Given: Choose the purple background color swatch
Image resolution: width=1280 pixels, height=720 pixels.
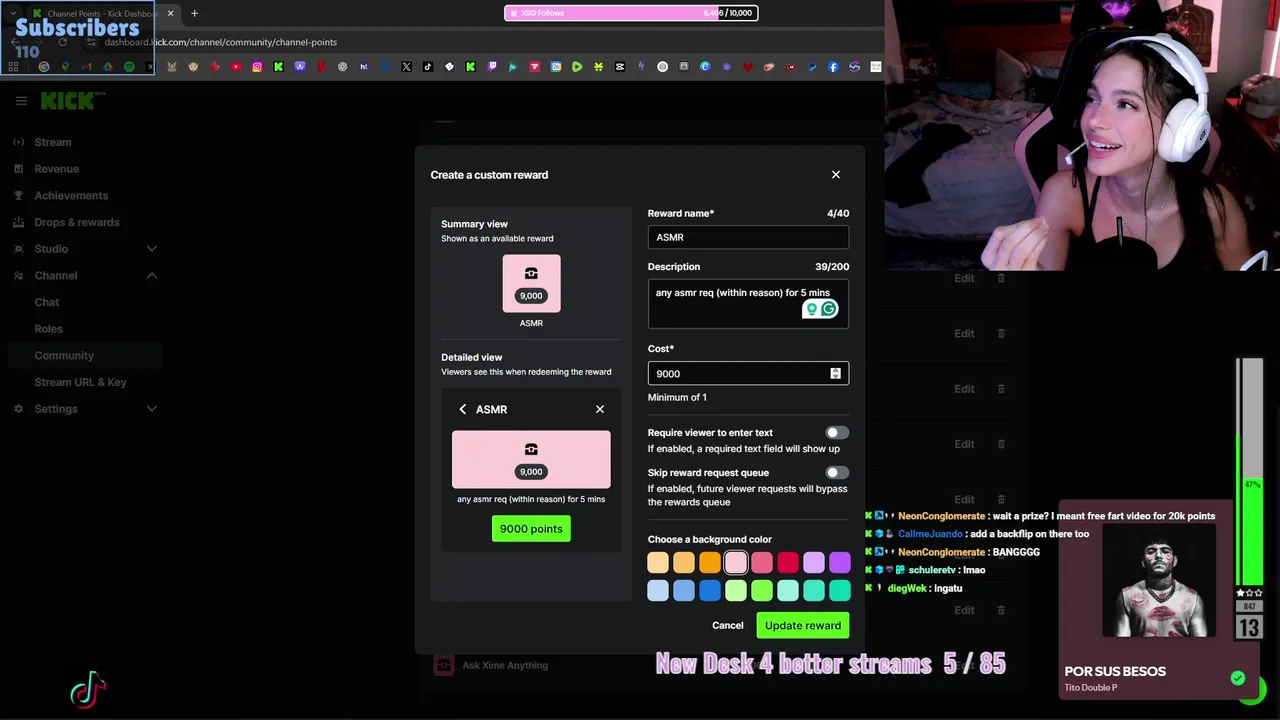Looking at the screenshot, I should [x=840, y=563].
